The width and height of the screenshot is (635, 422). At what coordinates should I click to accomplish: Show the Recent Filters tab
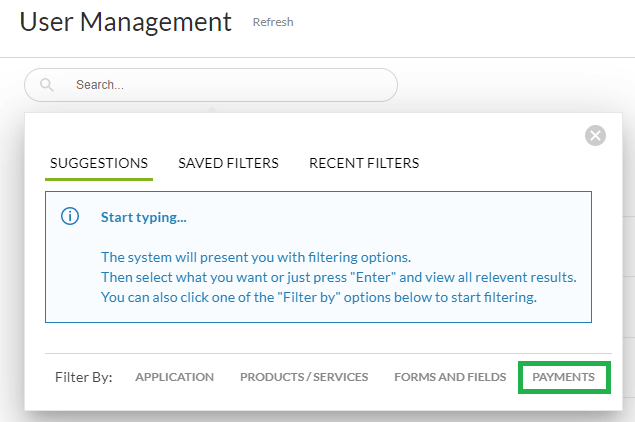tap(364, 163)
